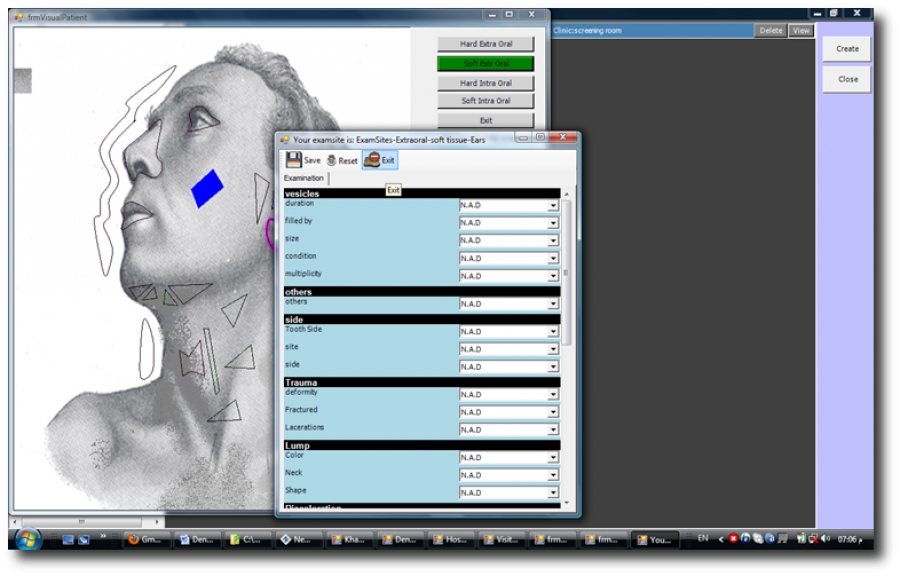The height and width of the screenshot is (576, 900).
Task: Toggle the Soft Extr Oral green button
Action: [x=485, y=63]
